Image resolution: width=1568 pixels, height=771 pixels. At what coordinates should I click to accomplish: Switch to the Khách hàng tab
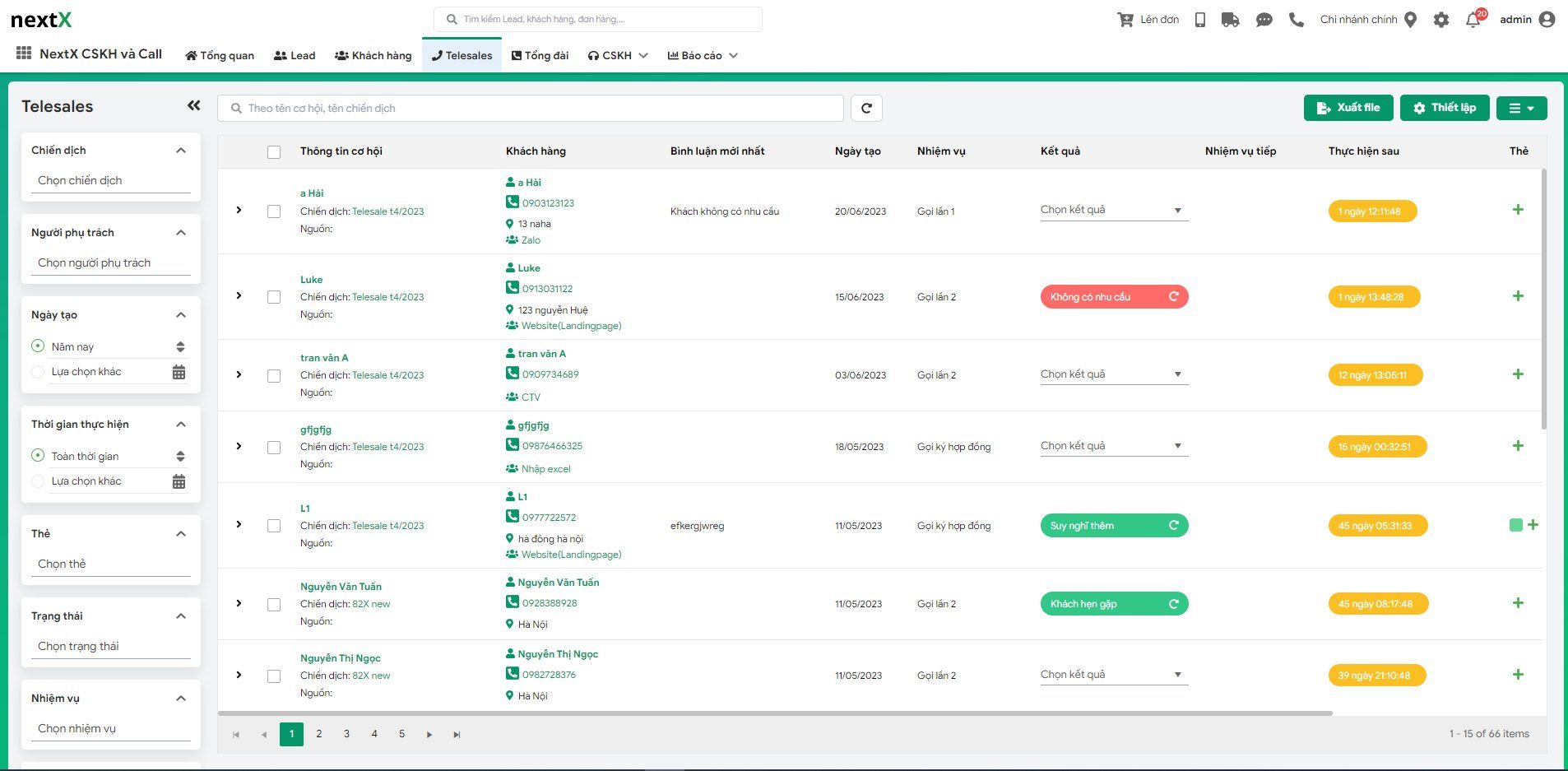point(373,56)
